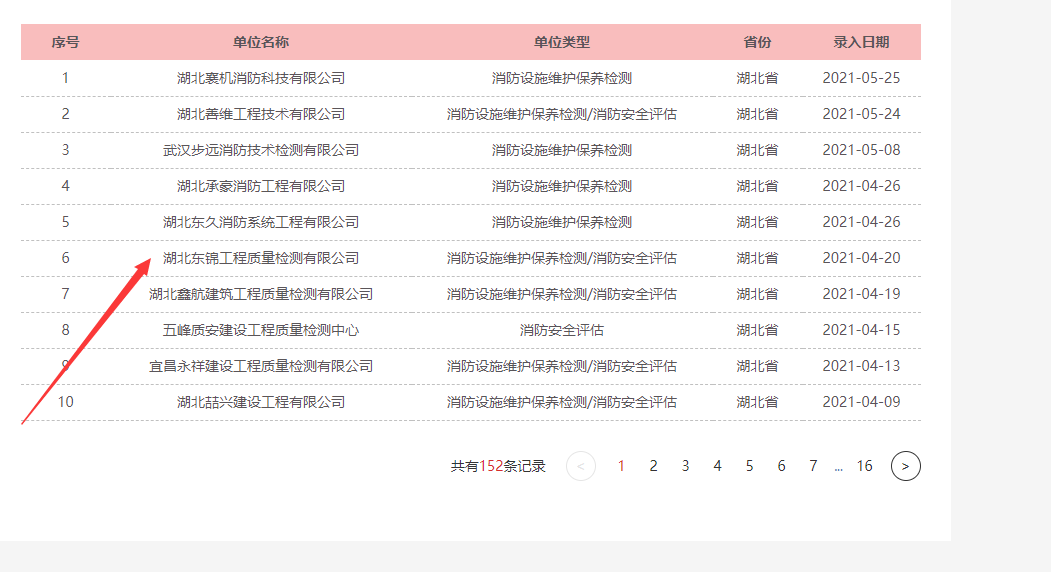Switch to page 7
This screenshot has height=572, width=1051.
click(813, 466)
